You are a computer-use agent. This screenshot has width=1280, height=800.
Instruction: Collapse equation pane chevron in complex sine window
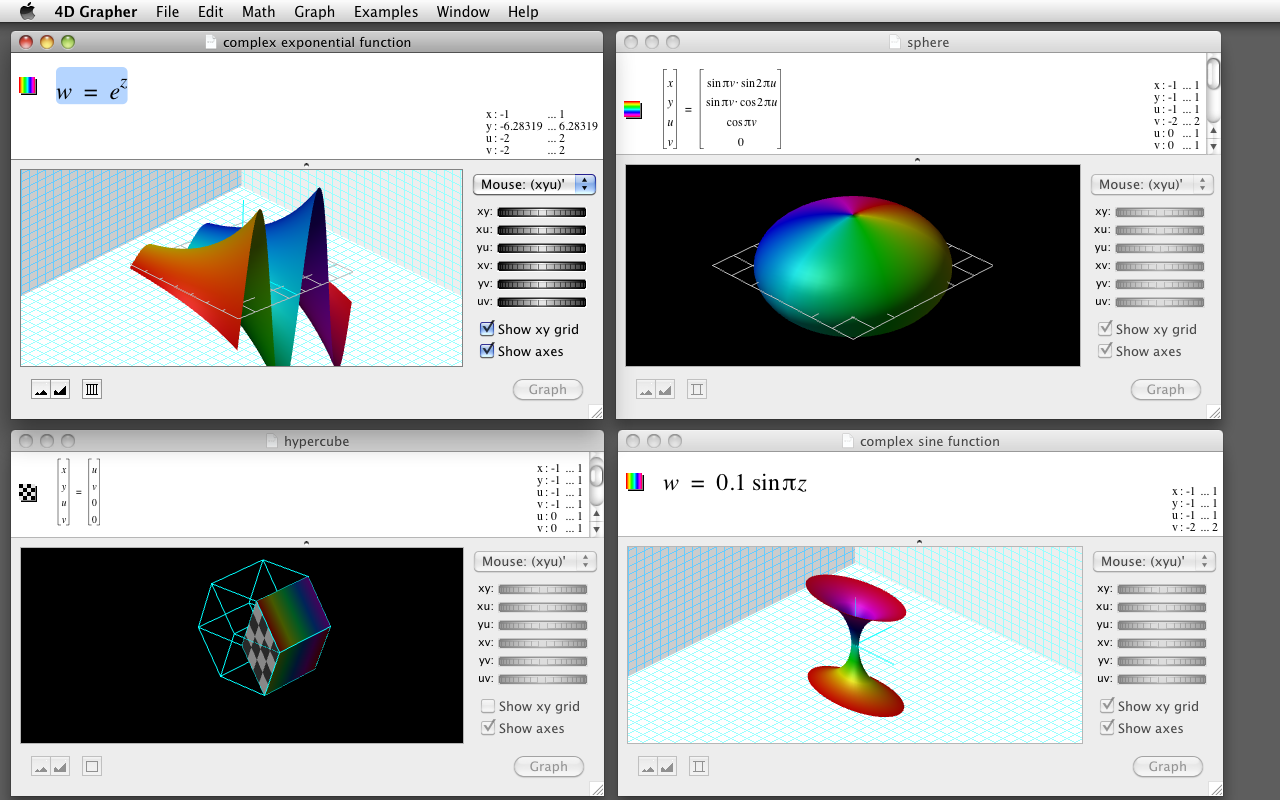click(919, 541)
